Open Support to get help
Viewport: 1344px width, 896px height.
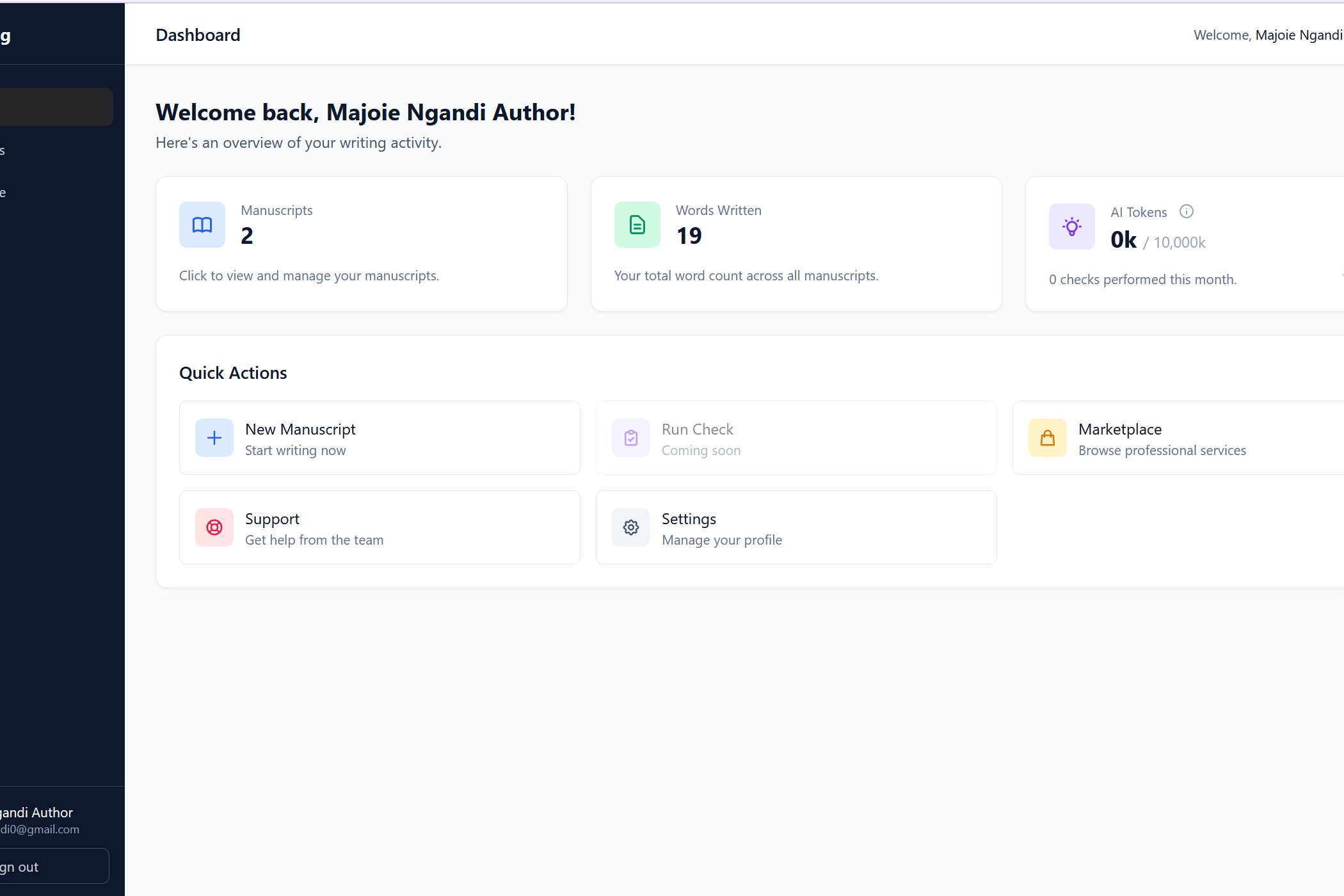(x=380, y=527)
